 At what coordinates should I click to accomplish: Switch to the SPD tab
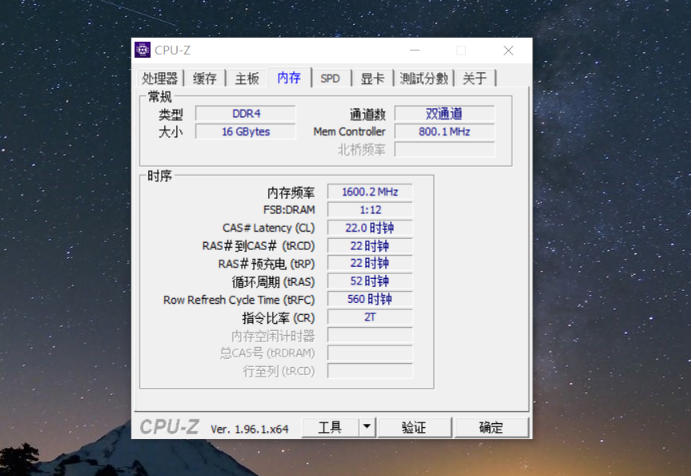pos(330,79)
